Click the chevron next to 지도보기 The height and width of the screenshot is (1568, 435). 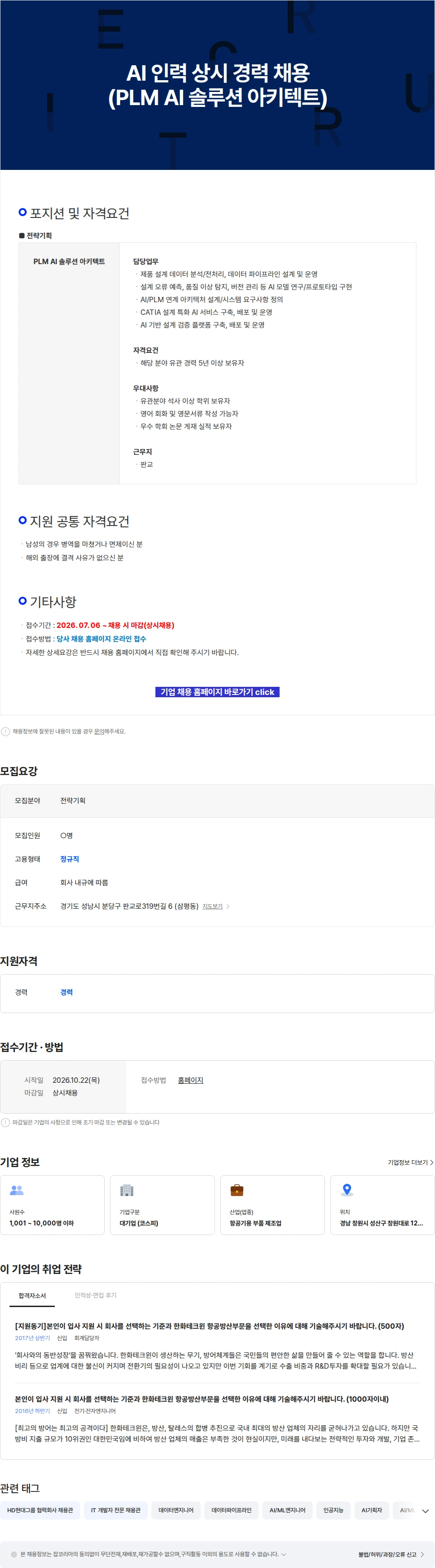pos(227,906)
